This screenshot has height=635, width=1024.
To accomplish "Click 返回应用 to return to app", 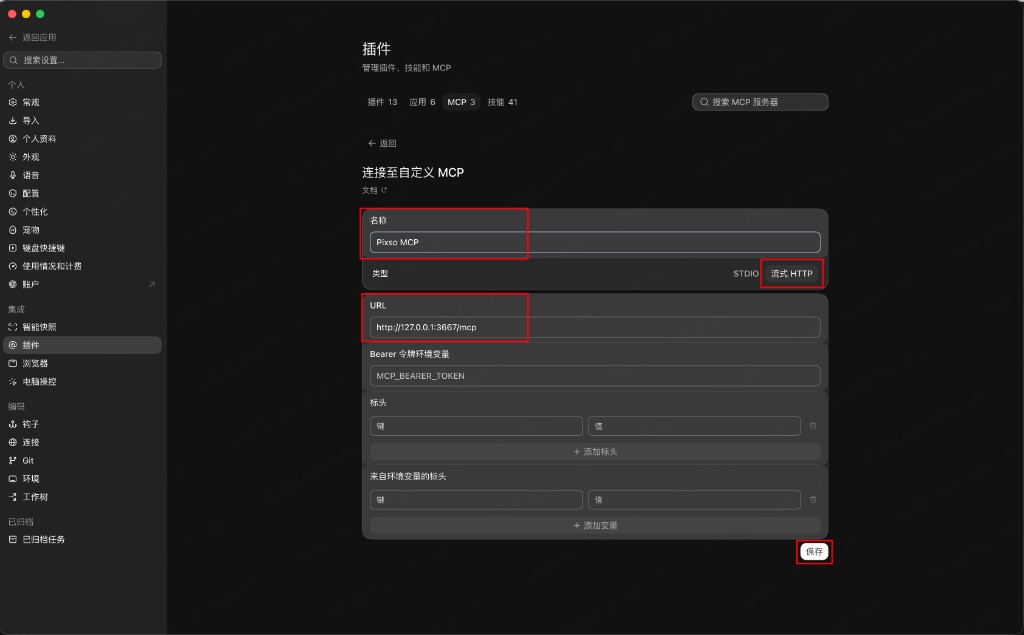I will tap(33, 37).
